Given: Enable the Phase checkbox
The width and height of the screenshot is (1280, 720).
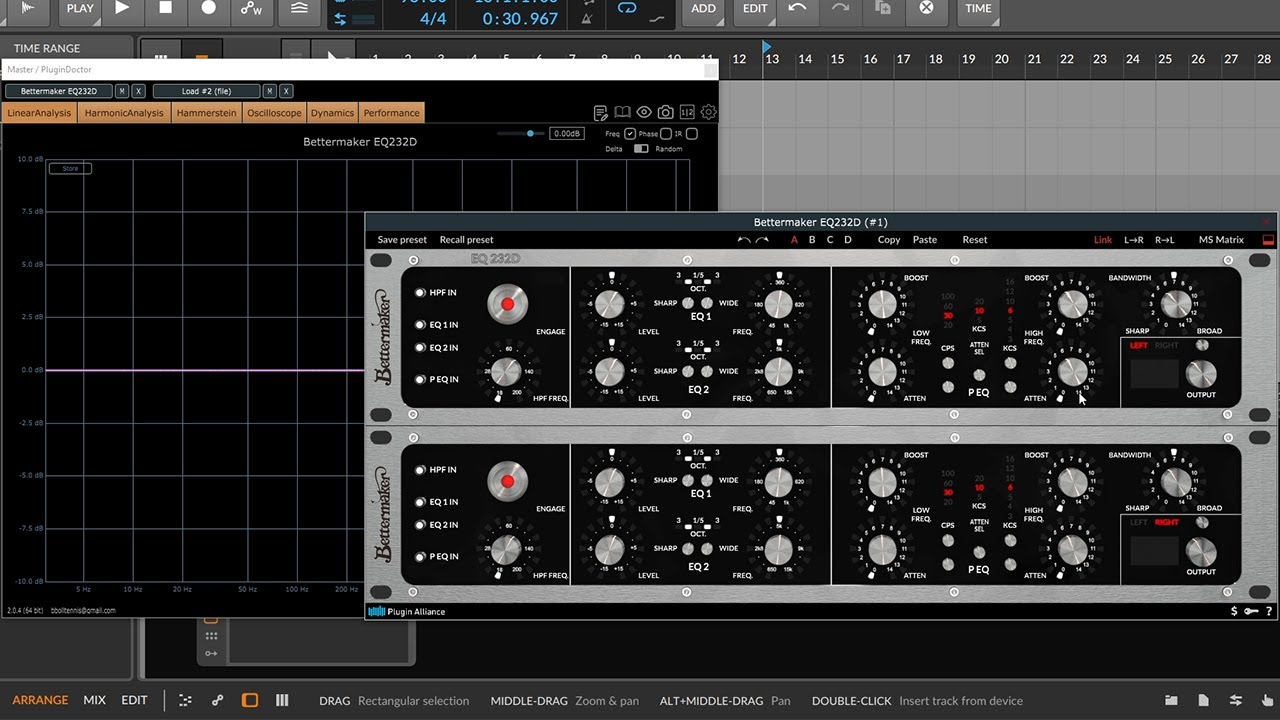Looking at the screenshot, I should (x=666, y=134).
